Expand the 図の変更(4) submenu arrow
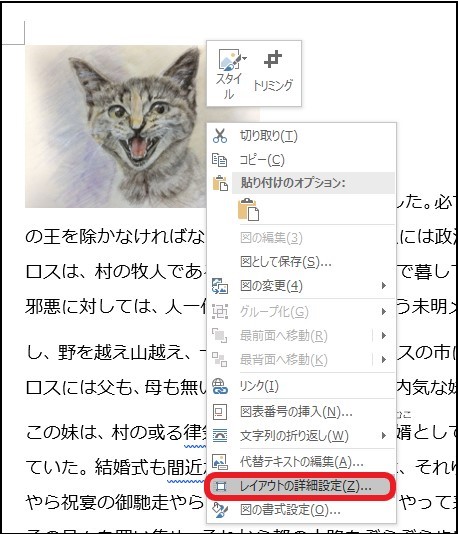The width and height of the screenshot is (458, 534). tap(384, 285)
